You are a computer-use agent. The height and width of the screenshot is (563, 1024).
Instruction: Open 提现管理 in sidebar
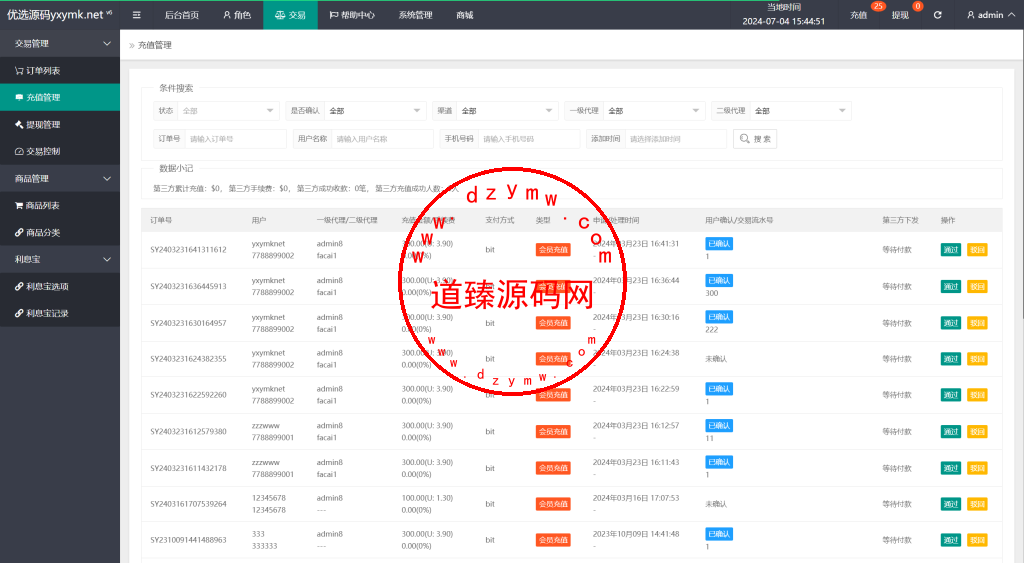click(x=60, y=124)
